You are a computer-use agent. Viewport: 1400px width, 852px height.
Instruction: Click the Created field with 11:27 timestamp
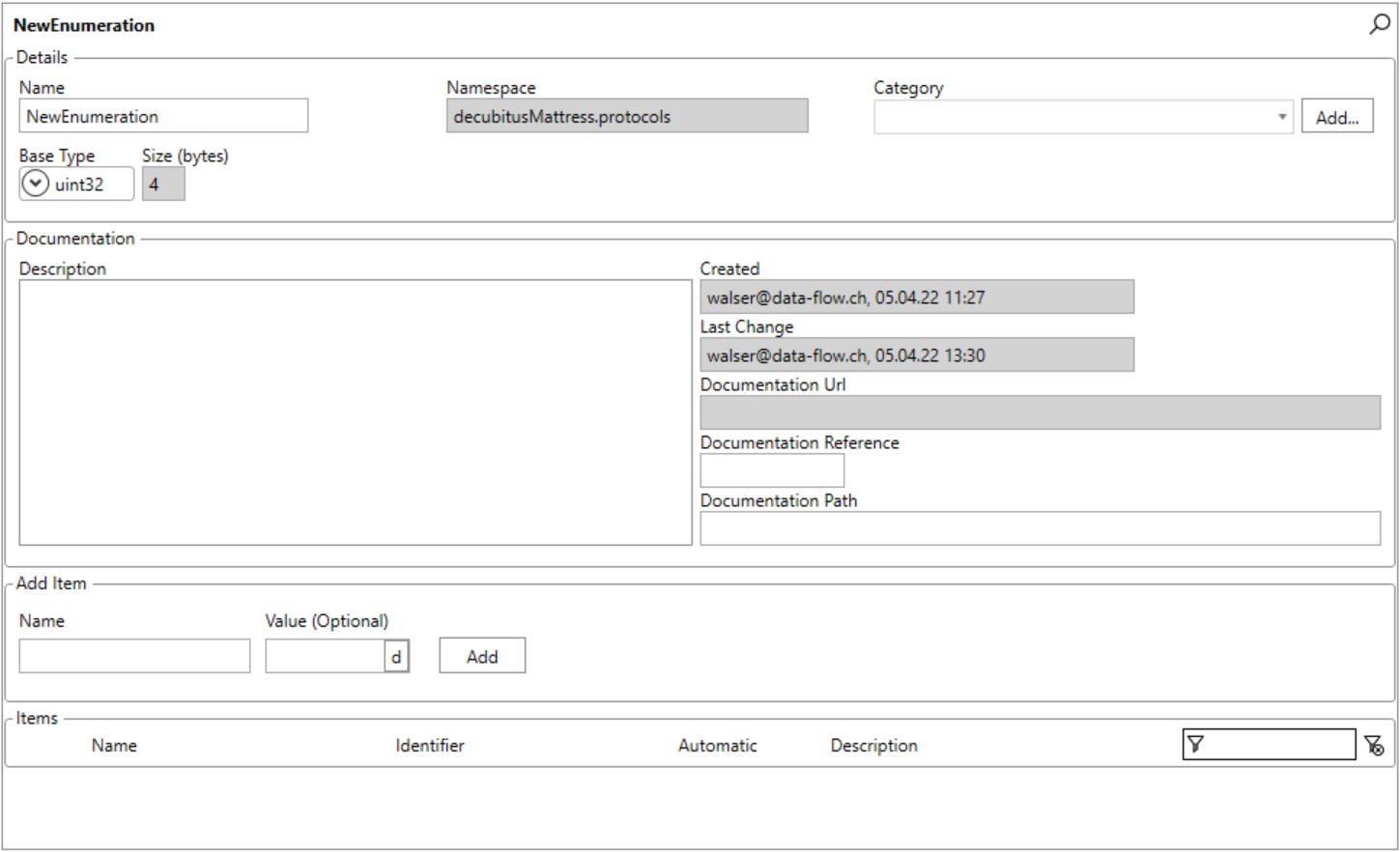point(917,297)
